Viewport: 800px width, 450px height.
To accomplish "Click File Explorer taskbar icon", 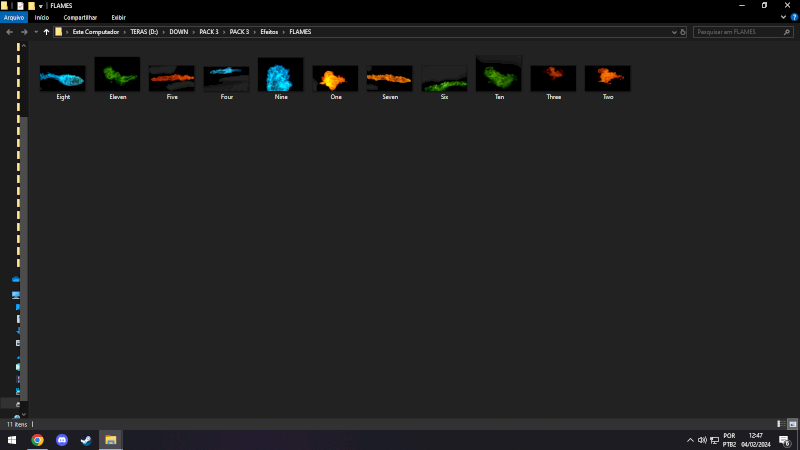I will tap(111, 440).
